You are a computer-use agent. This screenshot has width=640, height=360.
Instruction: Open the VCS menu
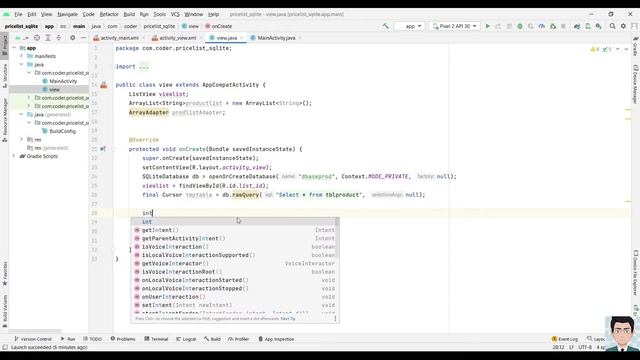pyautogui.click(x=175, y=14)
